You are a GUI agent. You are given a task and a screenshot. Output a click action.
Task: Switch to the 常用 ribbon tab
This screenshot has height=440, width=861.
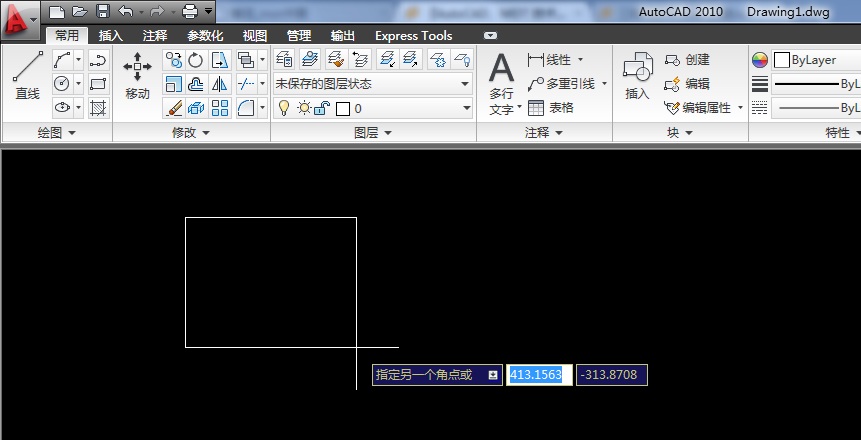66,36
